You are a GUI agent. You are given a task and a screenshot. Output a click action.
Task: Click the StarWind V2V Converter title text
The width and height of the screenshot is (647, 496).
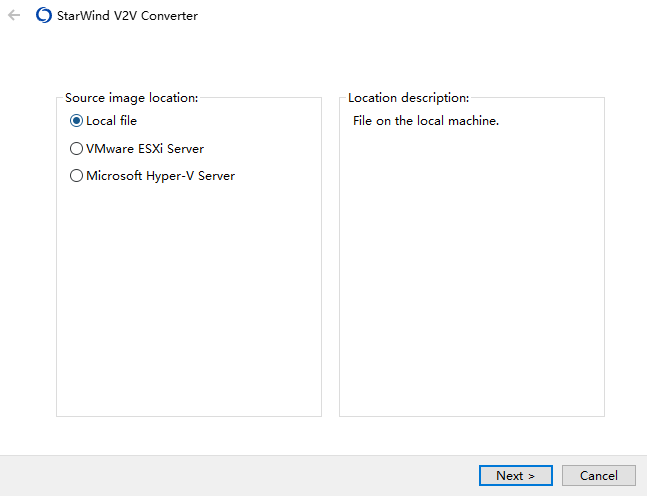point(127,16)
